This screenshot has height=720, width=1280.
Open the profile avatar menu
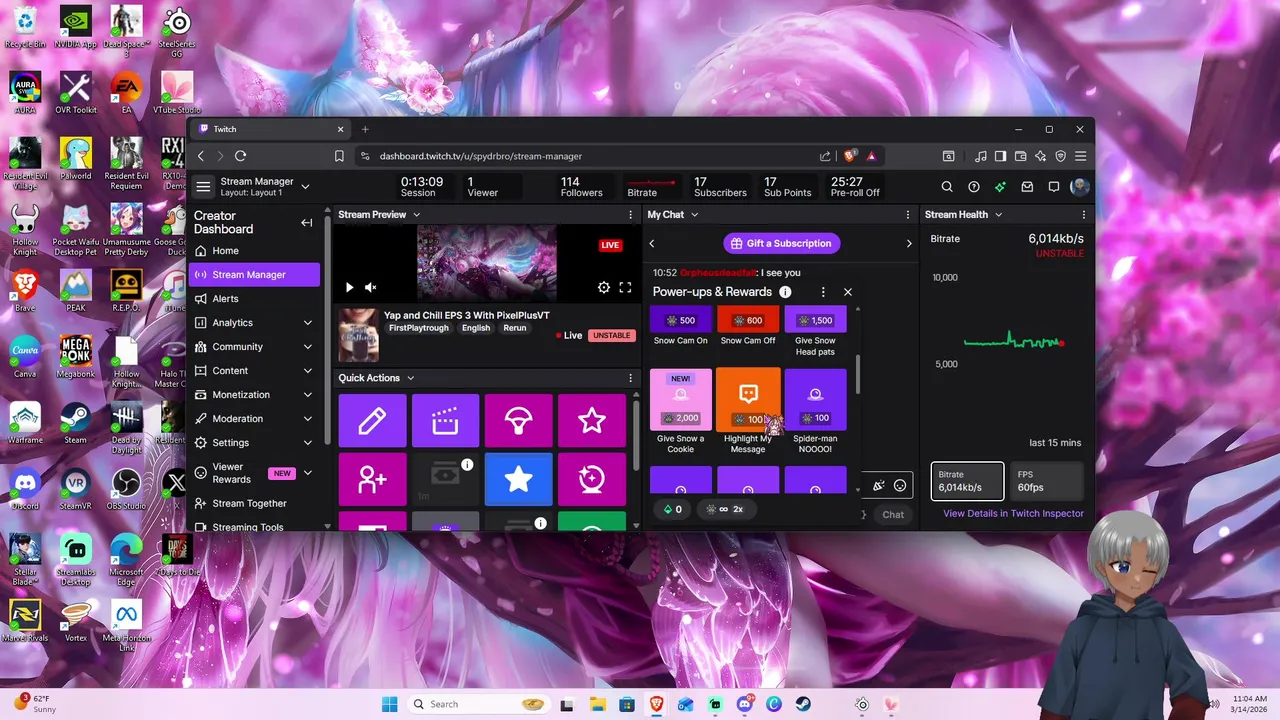1080,187
